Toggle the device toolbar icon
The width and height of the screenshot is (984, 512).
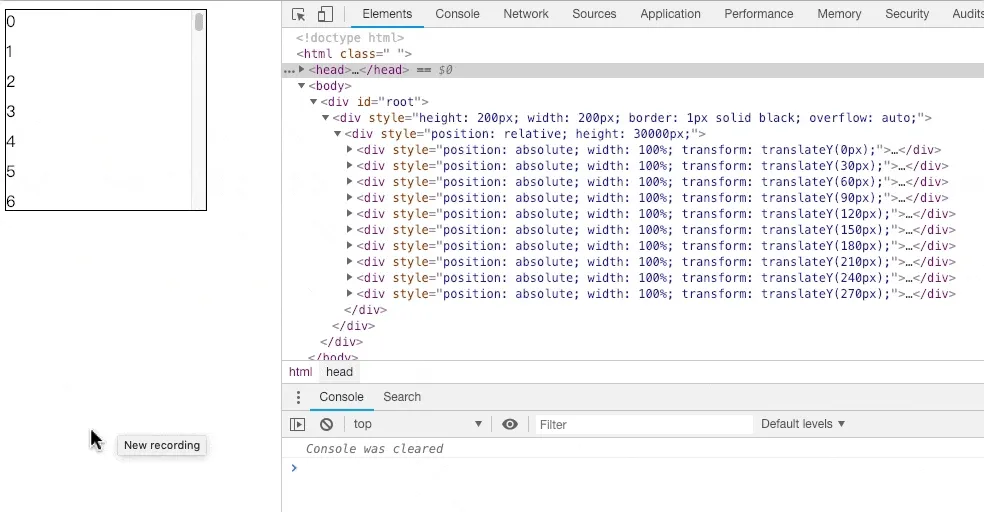[325, 14]
